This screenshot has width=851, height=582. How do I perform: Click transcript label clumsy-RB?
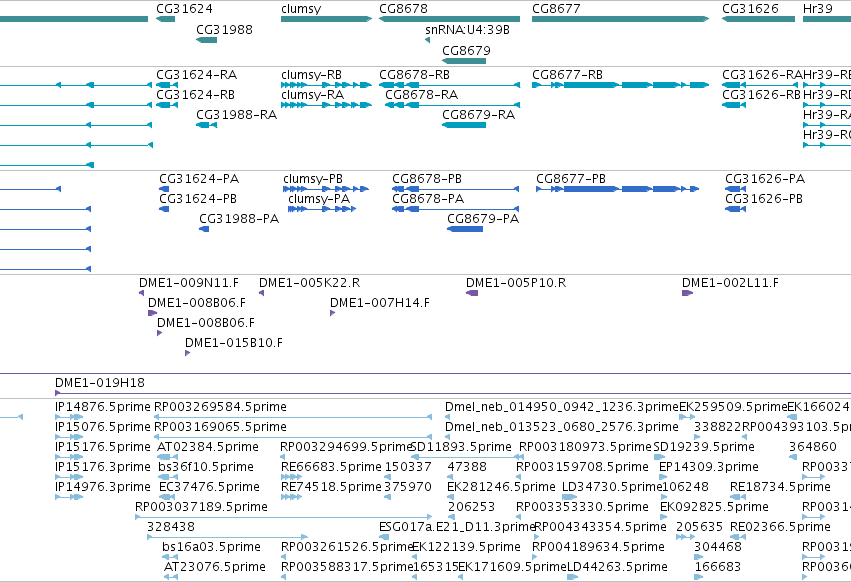312,75
